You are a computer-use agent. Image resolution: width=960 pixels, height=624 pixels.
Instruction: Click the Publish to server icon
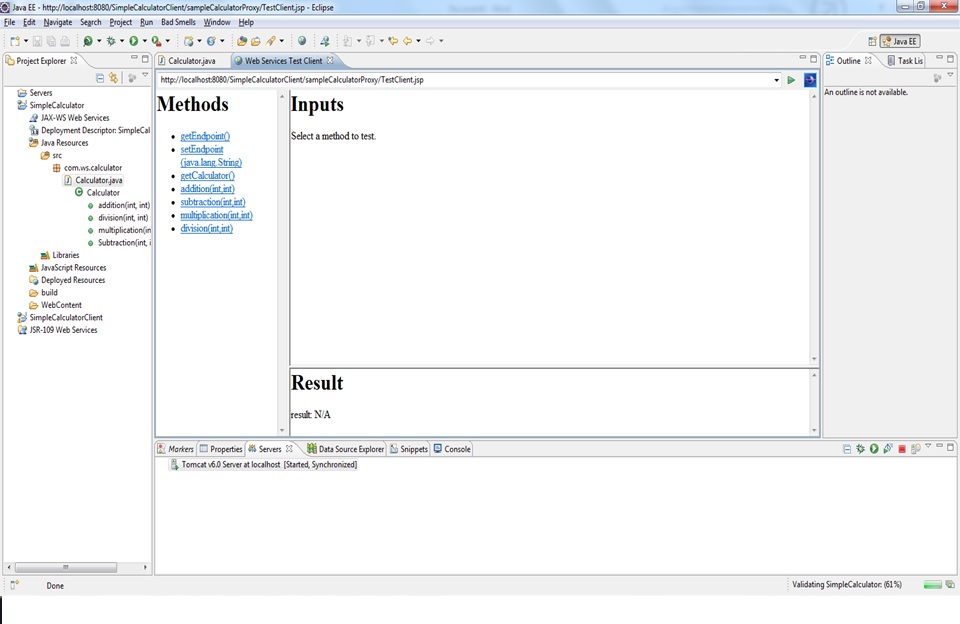[915, 449]
